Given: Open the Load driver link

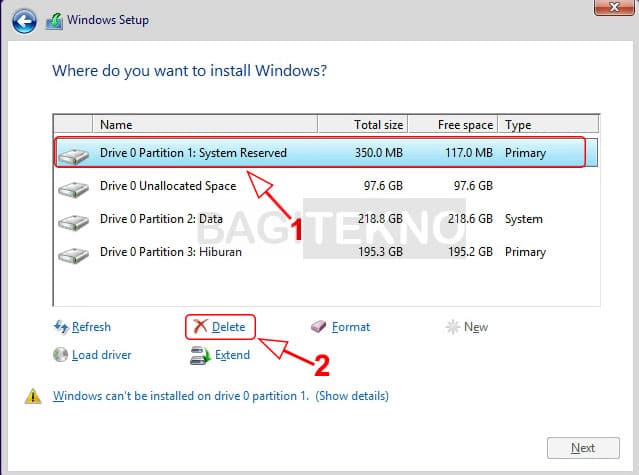Looking at the screenshot, I should point(101,355).
